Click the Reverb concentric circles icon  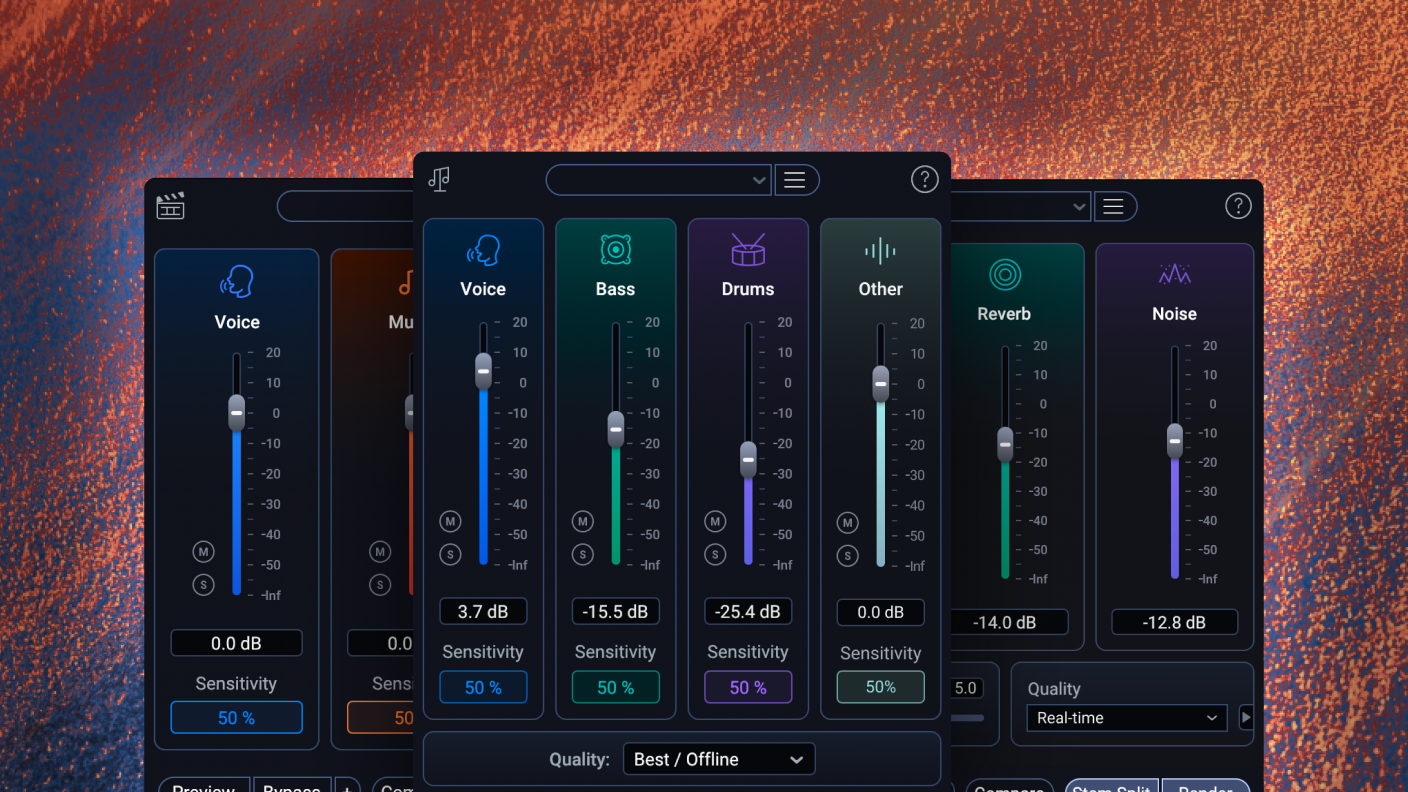click(x=1004, y=274)
